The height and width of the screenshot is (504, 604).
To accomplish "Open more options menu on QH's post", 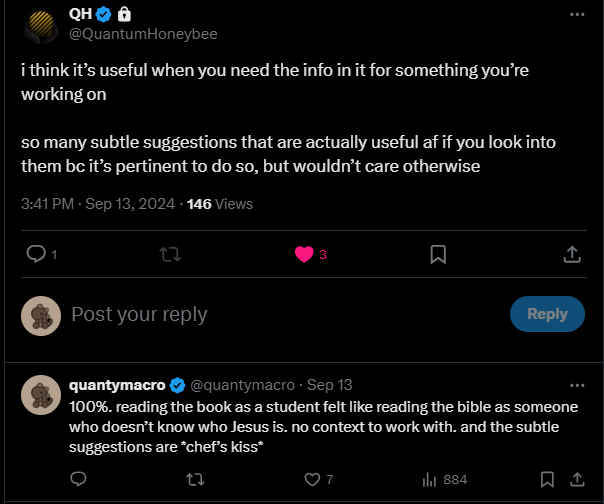I will [577, 14].
